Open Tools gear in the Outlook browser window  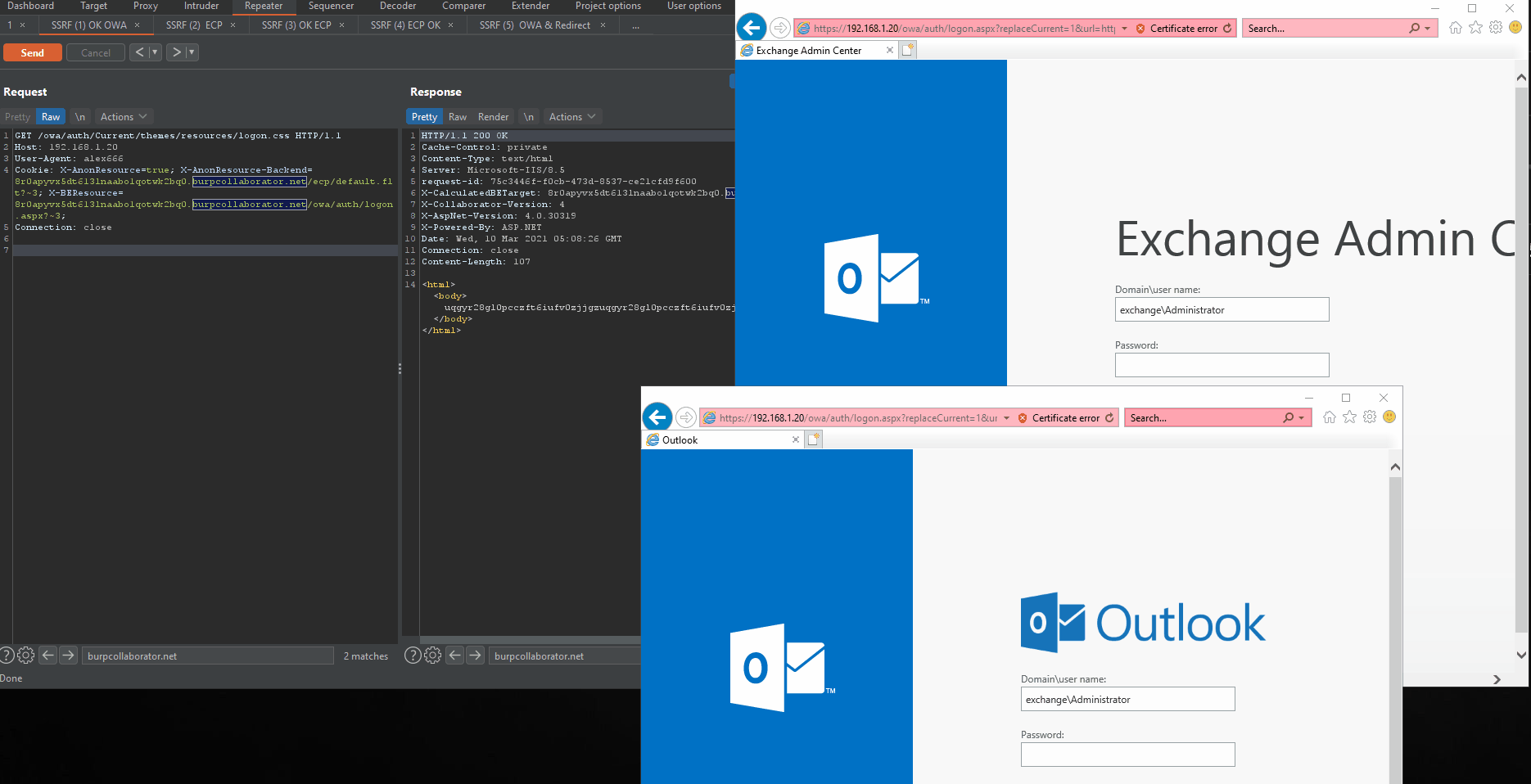tap(1370, 417)
